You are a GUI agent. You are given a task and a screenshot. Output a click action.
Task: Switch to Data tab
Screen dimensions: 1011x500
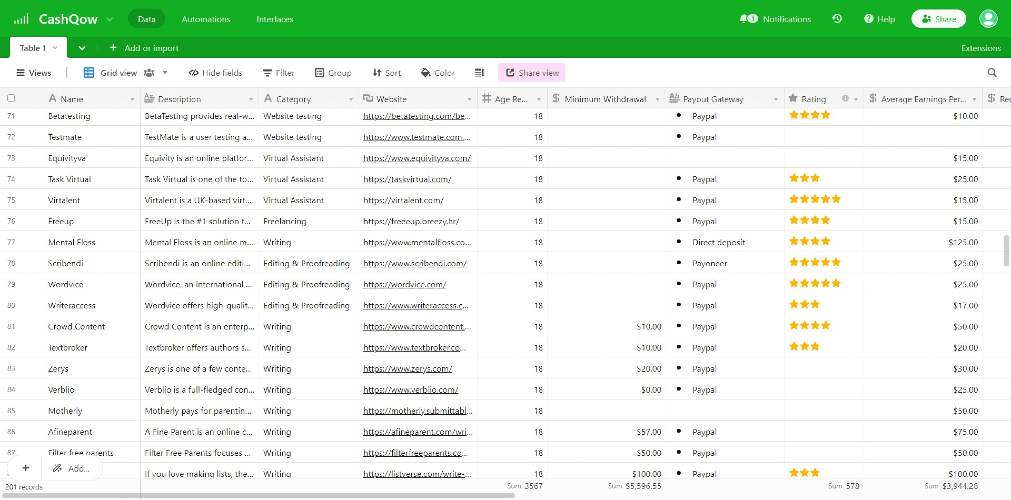point(146,19)
